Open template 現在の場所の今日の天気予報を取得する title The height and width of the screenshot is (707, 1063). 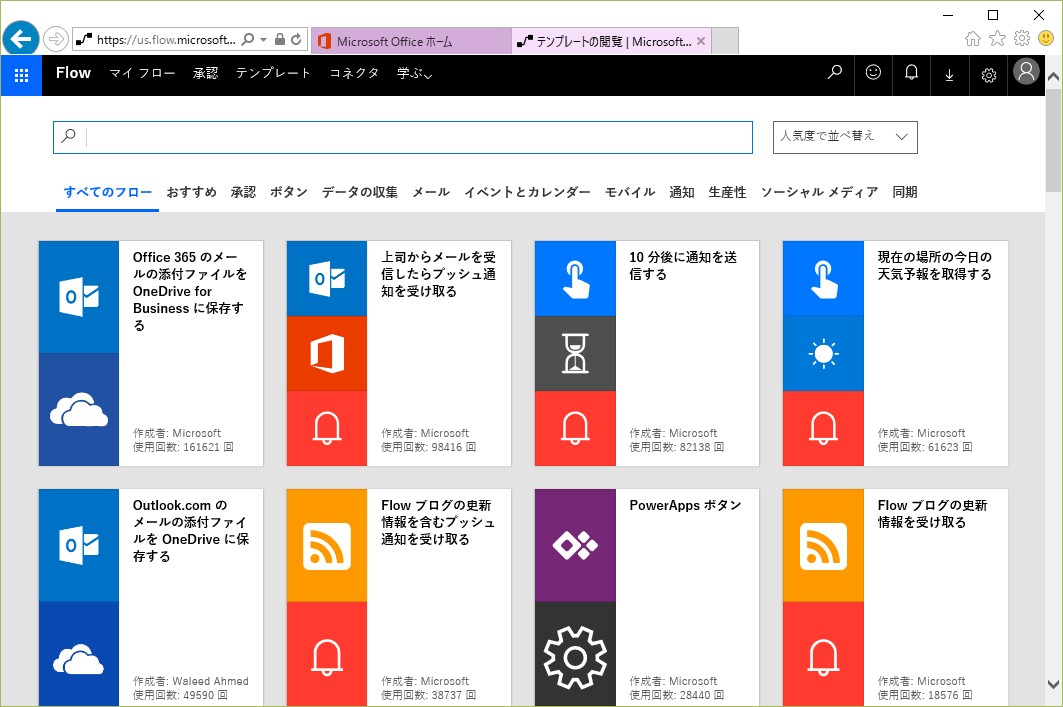click(x=935, y=266)
